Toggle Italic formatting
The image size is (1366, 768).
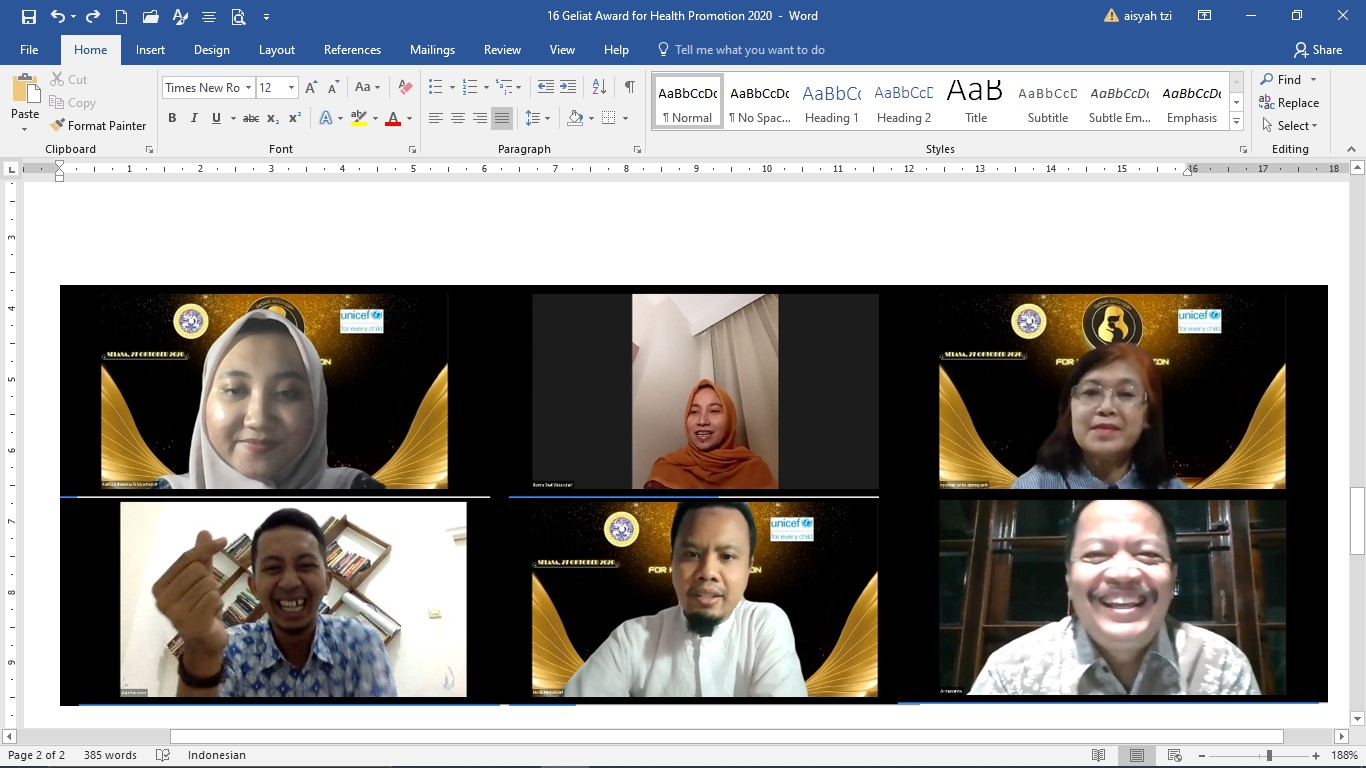tap(194, 118)
